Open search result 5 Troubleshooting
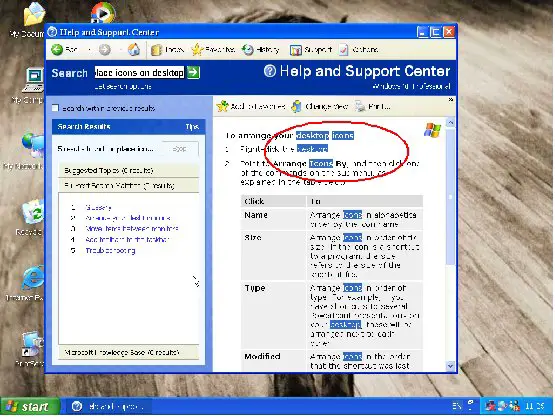The width and height of the screenshot is (555, 417). [x=110, y=251]
